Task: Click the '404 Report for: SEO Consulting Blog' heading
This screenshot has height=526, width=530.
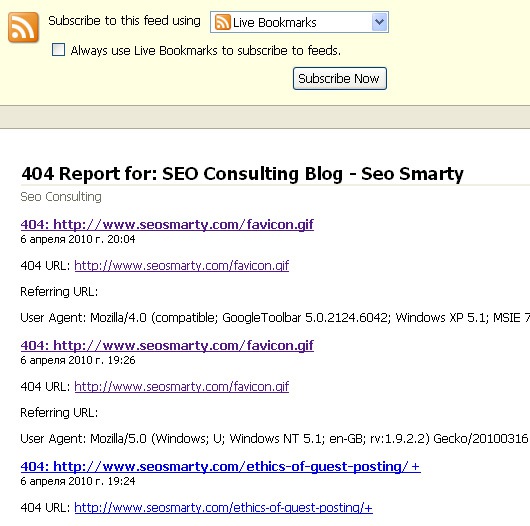Action: point(242,174)
